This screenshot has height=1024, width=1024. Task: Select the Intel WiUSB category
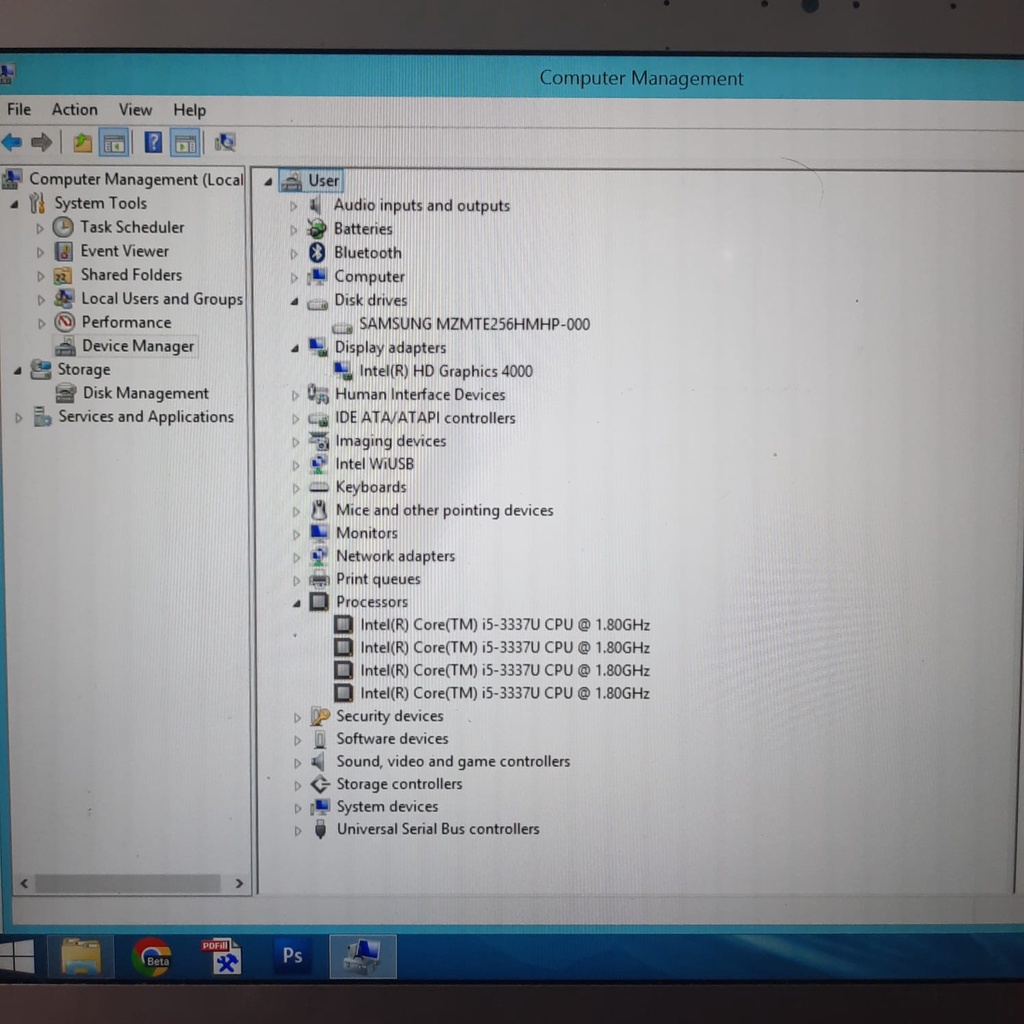click(374, 464)
